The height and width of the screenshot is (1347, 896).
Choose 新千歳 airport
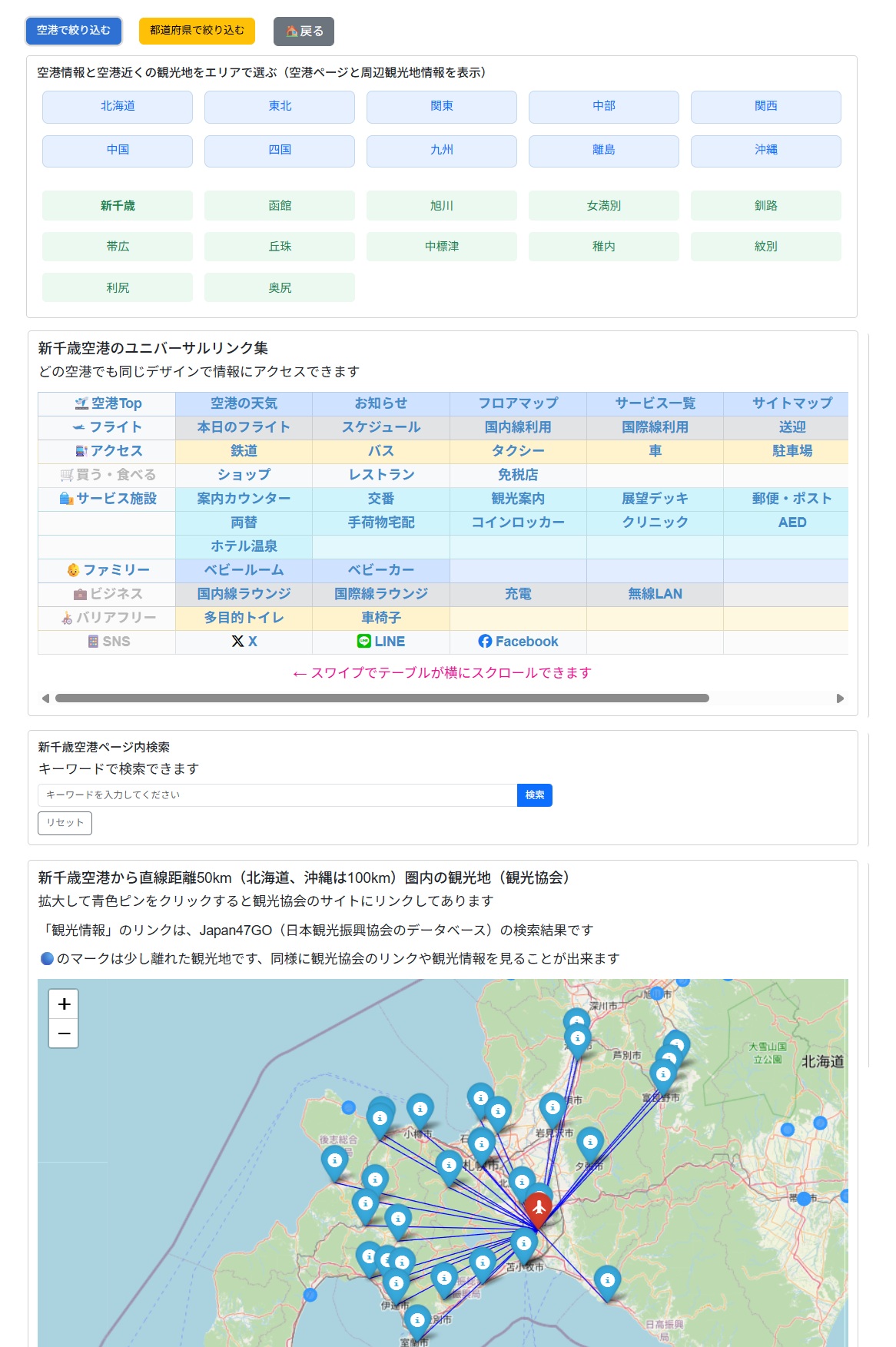(x=118, y=206)
